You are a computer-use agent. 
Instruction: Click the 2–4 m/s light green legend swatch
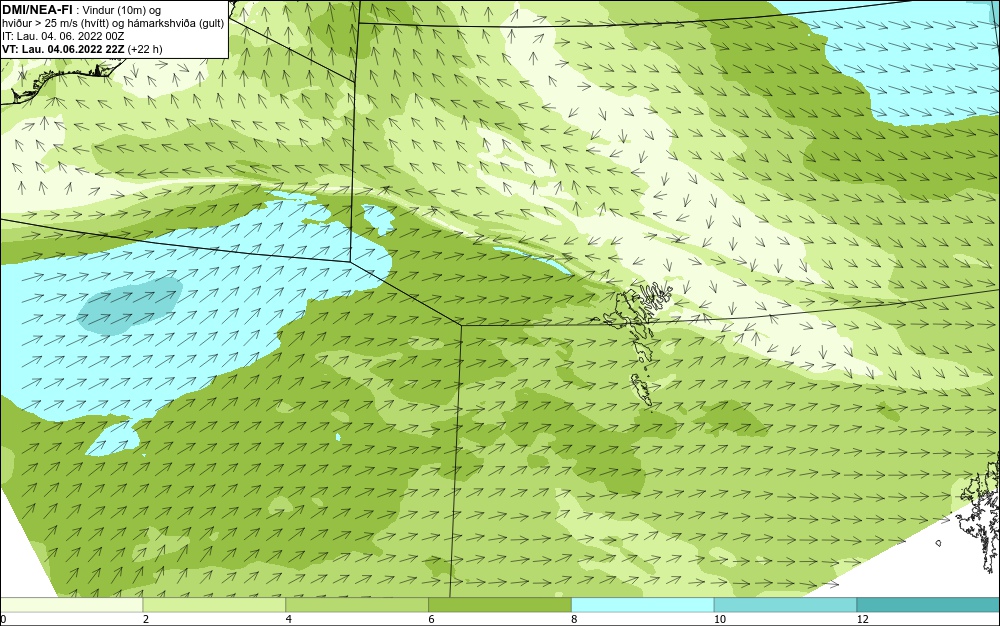[214, 605]
